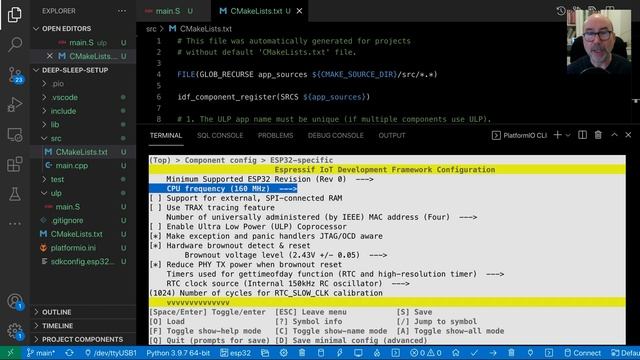The width and height of the screenshot is (640, 360).
Task: Kill terminal with trash icon in panel
Action: pos(598,135)
